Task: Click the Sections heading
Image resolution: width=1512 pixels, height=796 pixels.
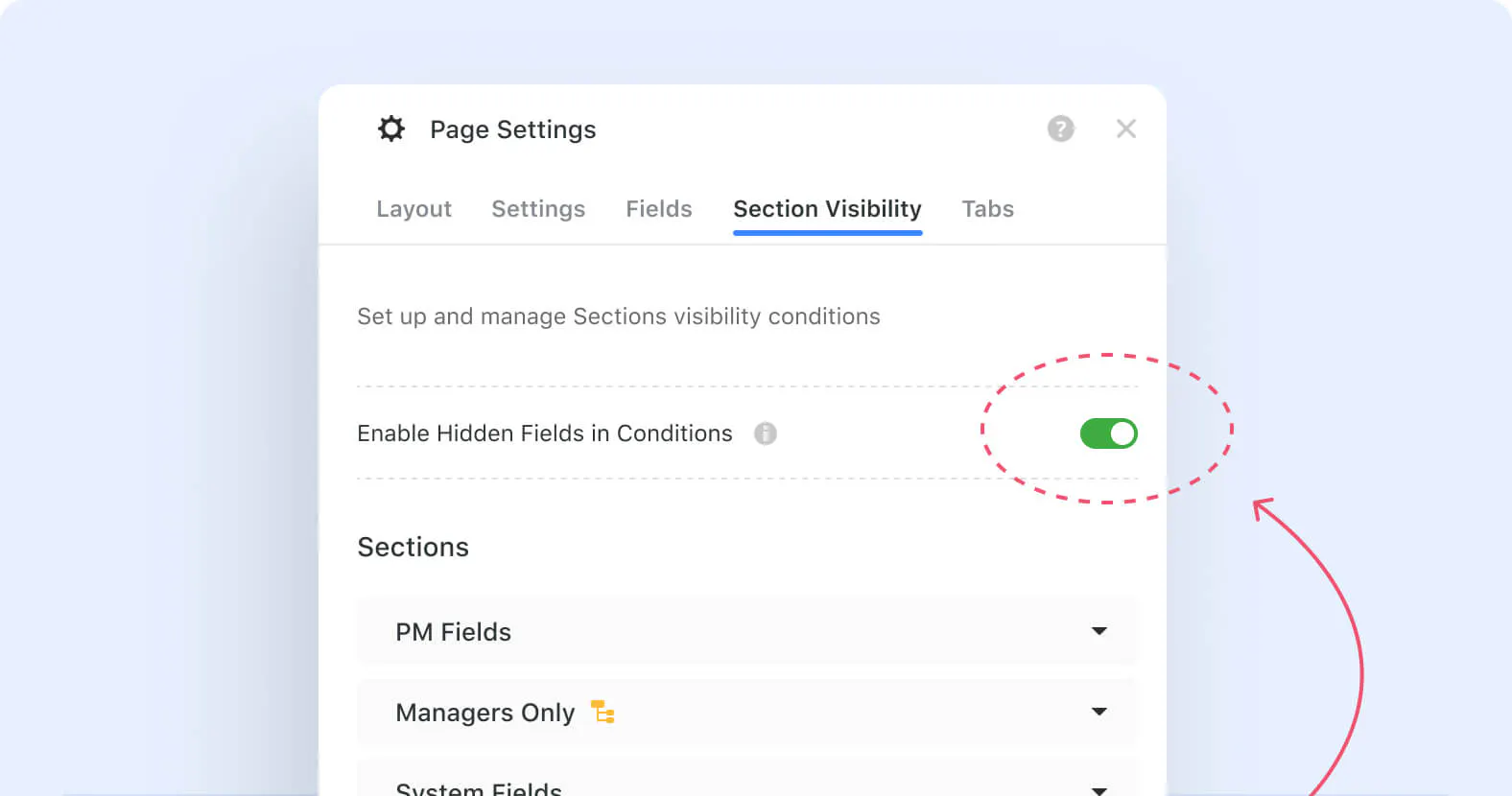Action: (413, 547)
